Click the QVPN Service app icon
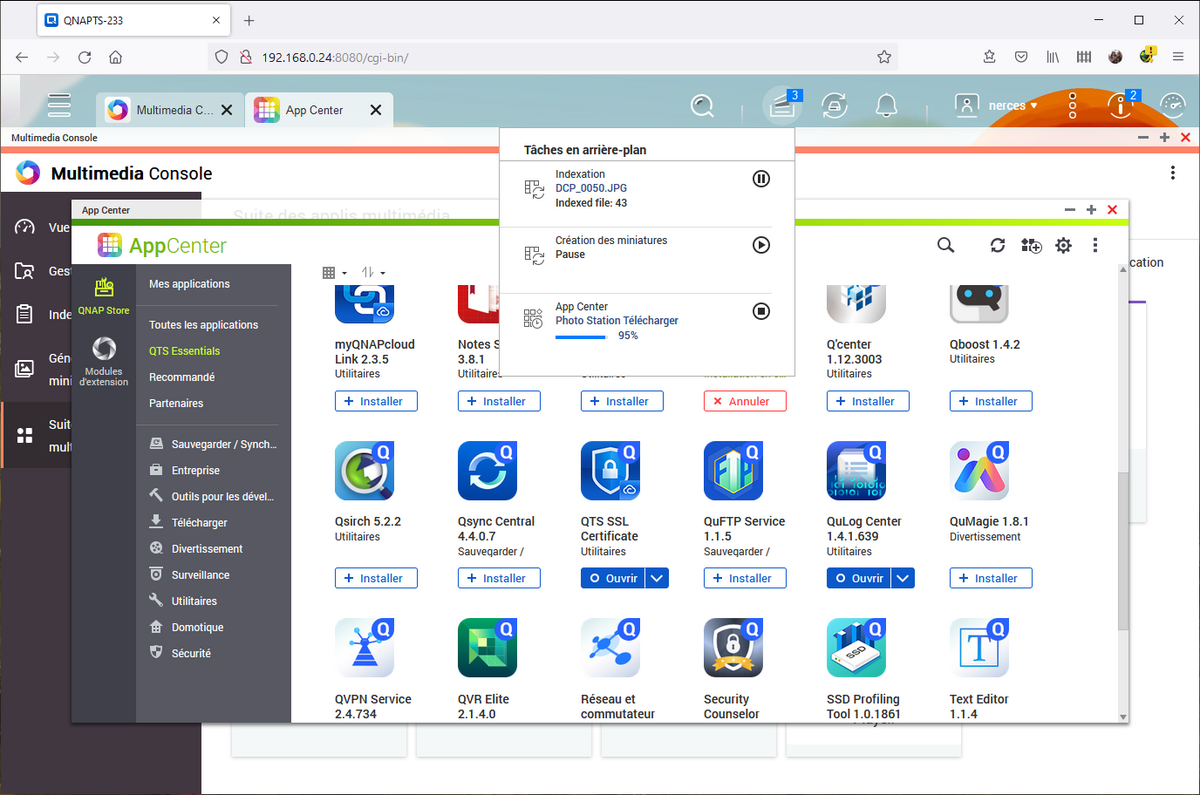Image resolution: width=1200 pixels, height=795 pixels. (364, 648)
